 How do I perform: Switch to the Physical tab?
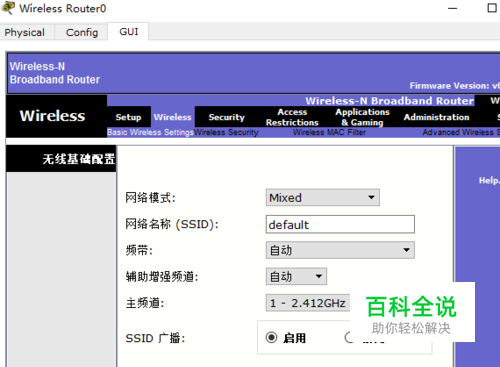coord(24,32)
